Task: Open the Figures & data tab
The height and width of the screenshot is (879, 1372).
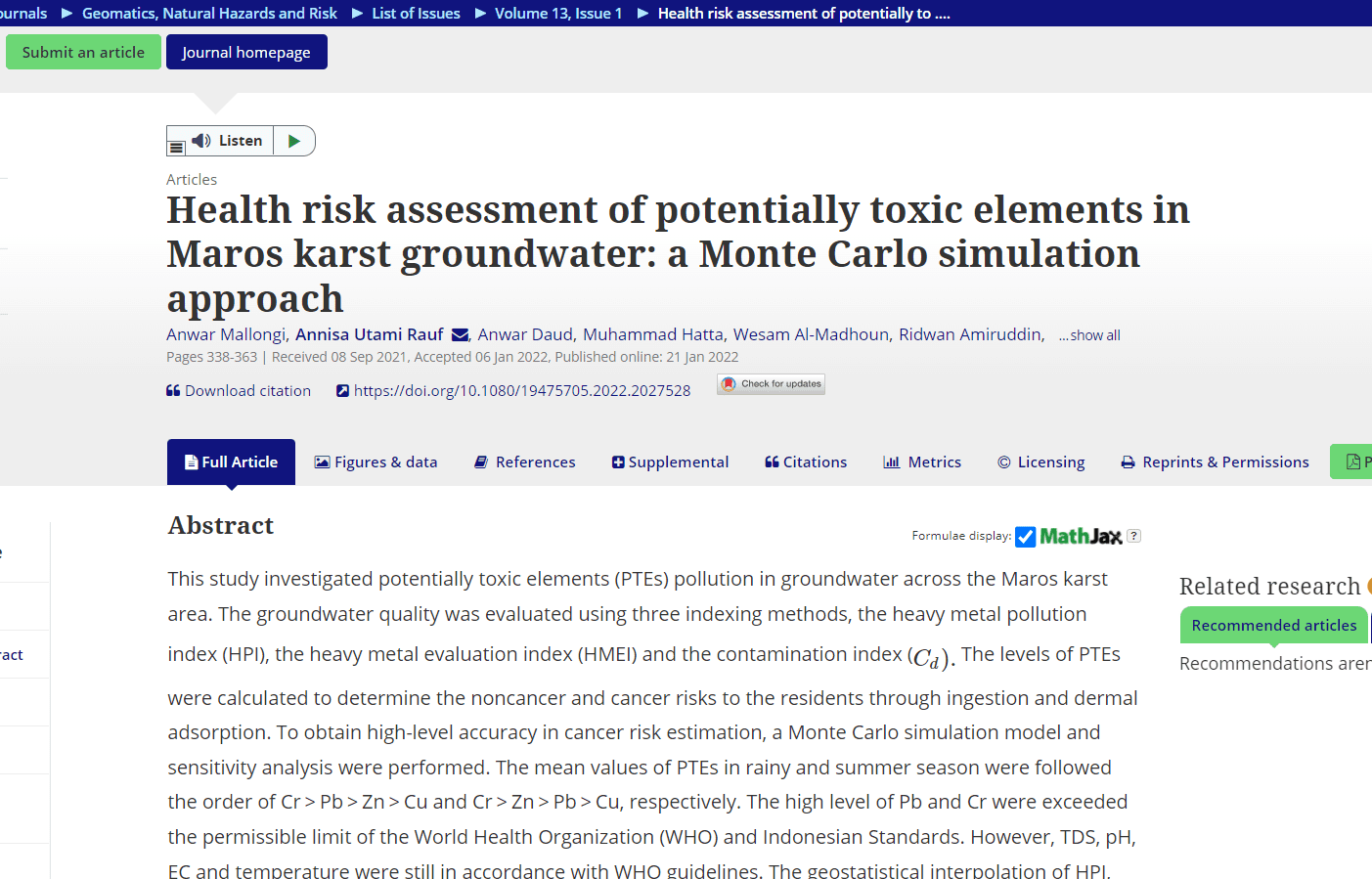Action: [x=376, y=462]
